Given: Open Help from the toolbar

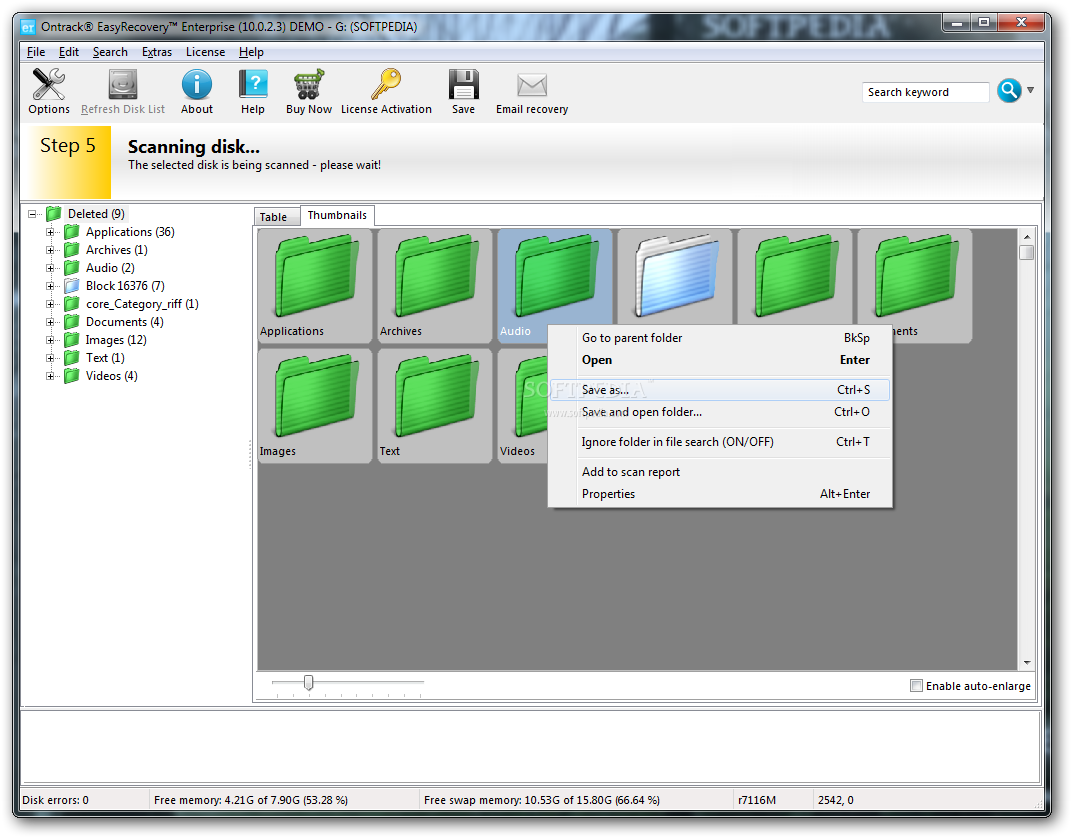Looking at the screenshot, I should 253,85.
